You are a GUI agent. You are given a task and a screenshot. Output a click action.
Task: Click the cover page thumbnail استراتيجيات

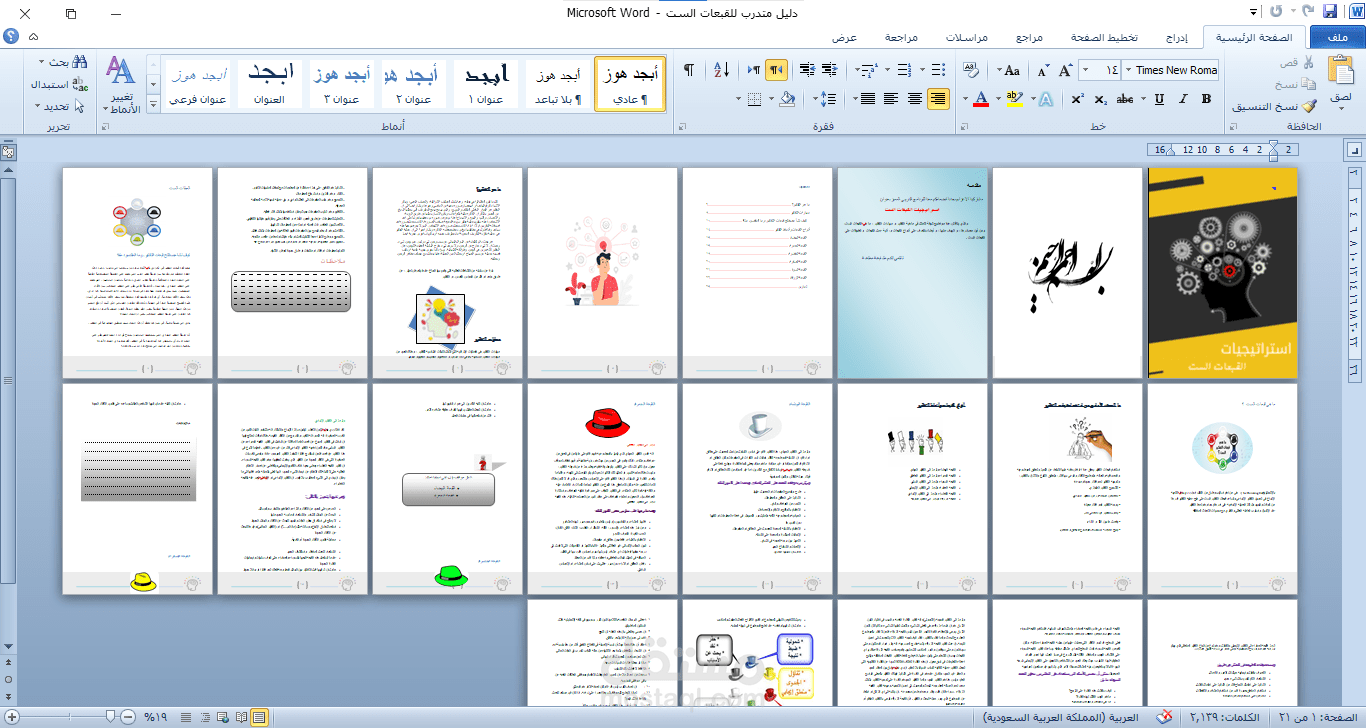click(x=1223, y=273)
